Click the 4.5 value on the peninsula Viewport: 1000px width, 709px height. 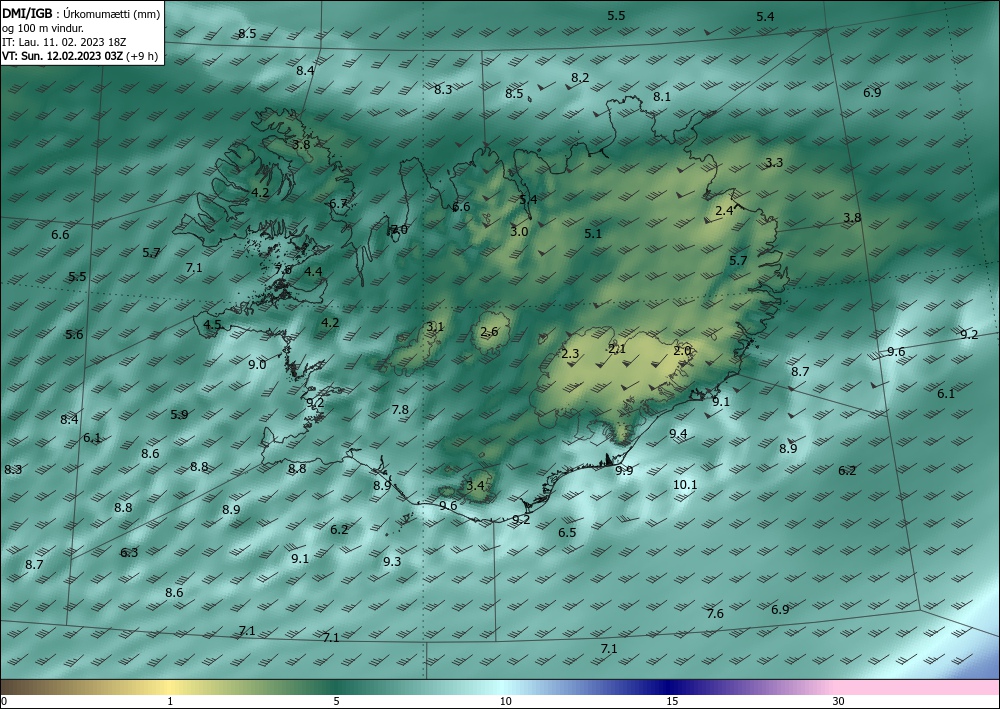212,324
